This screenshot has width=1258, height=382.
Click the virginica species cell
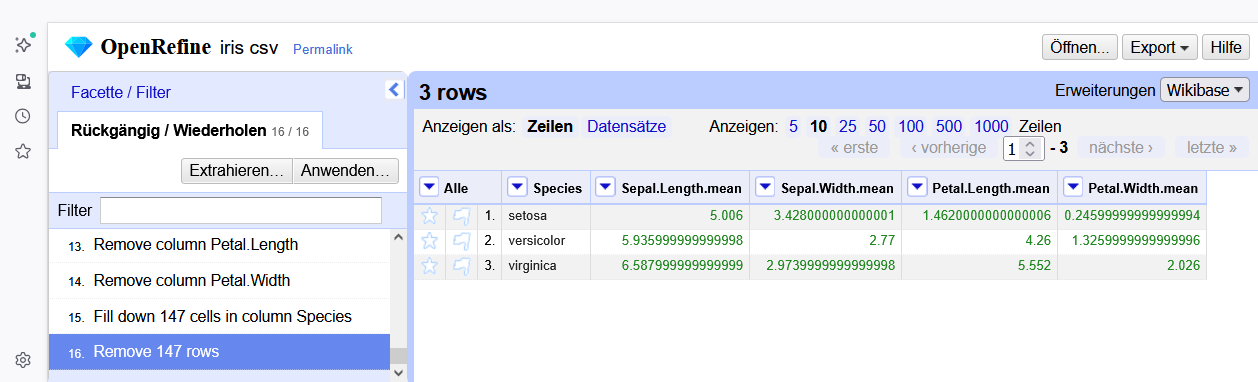(x=546, y=266)
